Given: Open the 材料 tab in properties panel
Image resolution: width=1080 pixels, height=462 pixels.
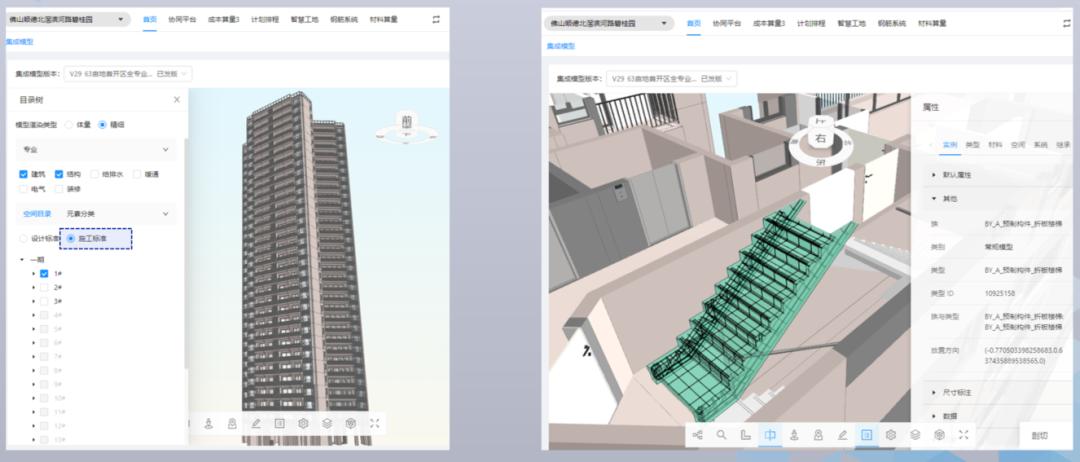Looking at the screenshot, I should (995, 145).
